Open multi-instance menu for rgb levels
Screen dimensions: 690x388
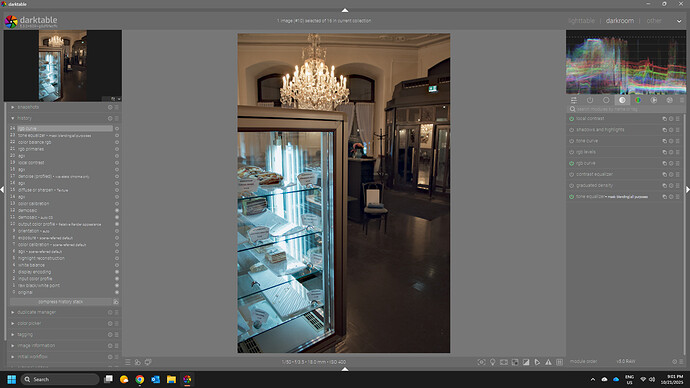point(664,152)
